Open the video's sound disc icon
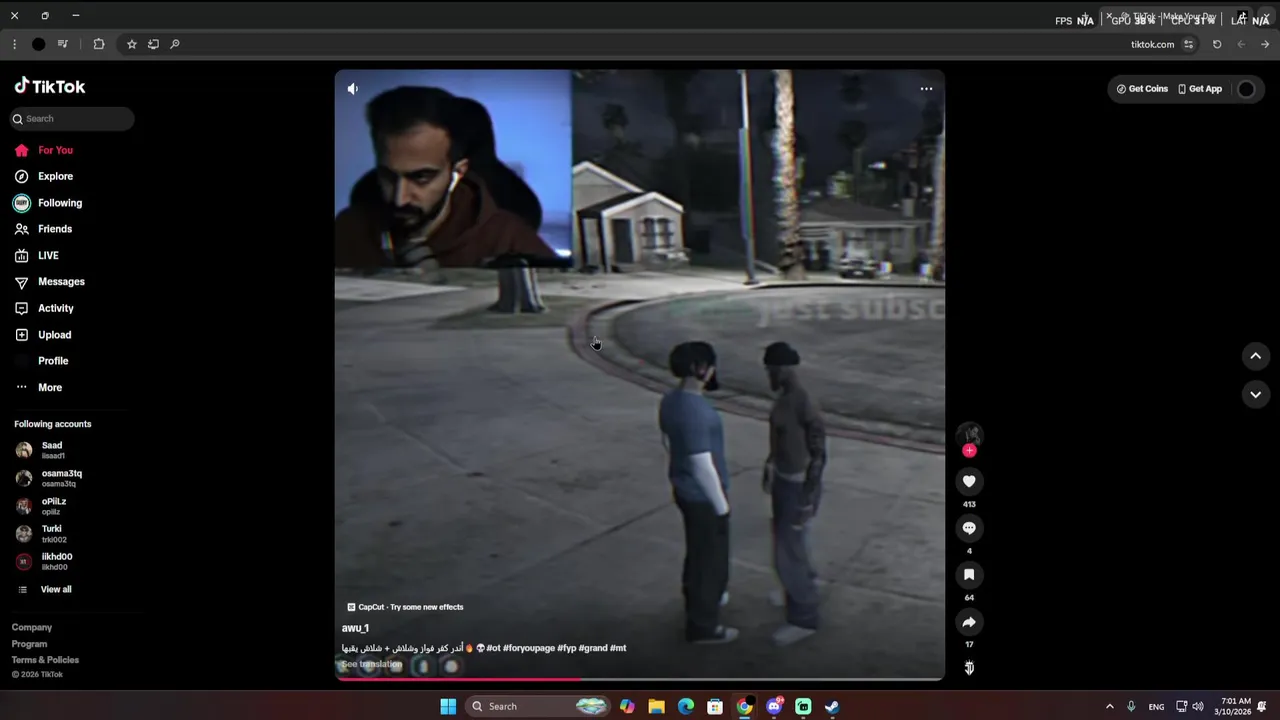 (x=969, y=668)
